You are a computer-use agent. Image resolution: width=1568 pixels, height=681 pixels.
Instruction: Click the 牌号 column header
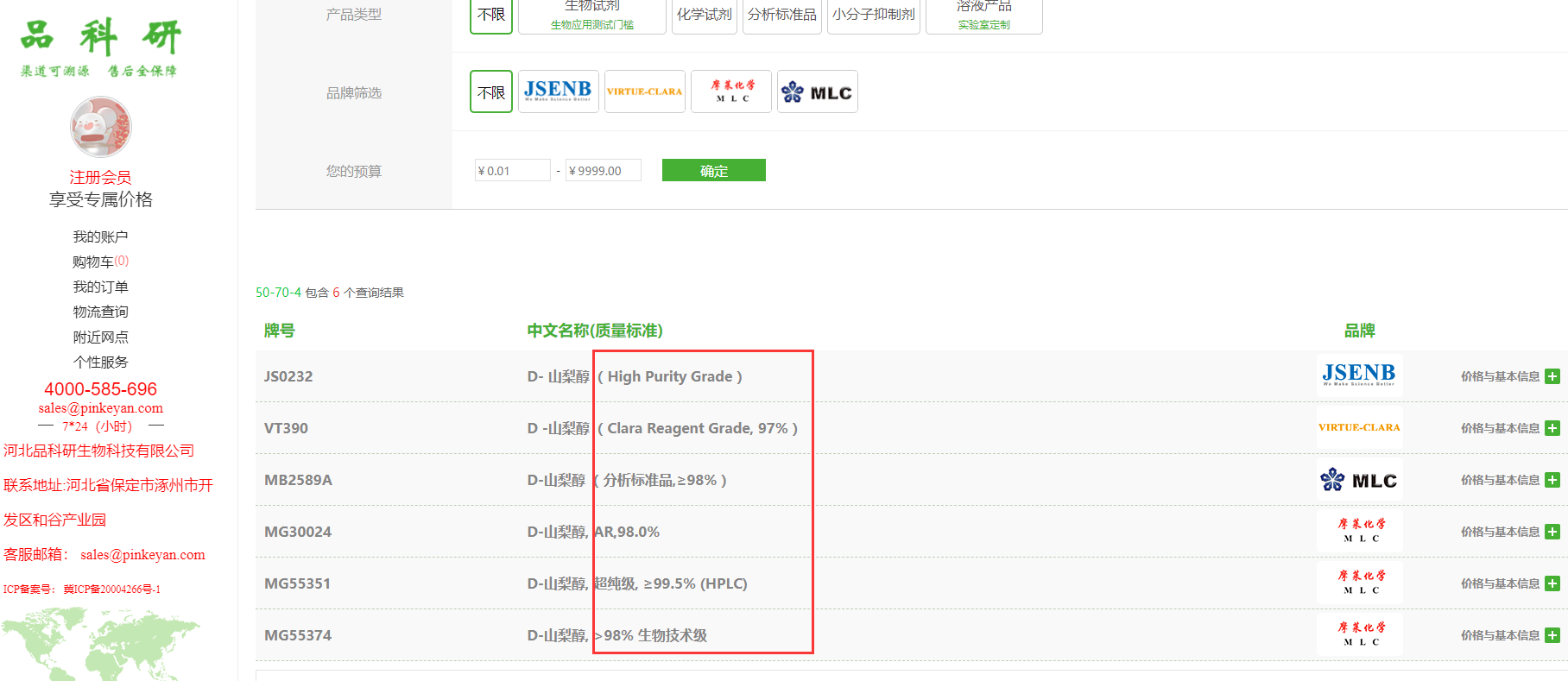tap(279, 331)
